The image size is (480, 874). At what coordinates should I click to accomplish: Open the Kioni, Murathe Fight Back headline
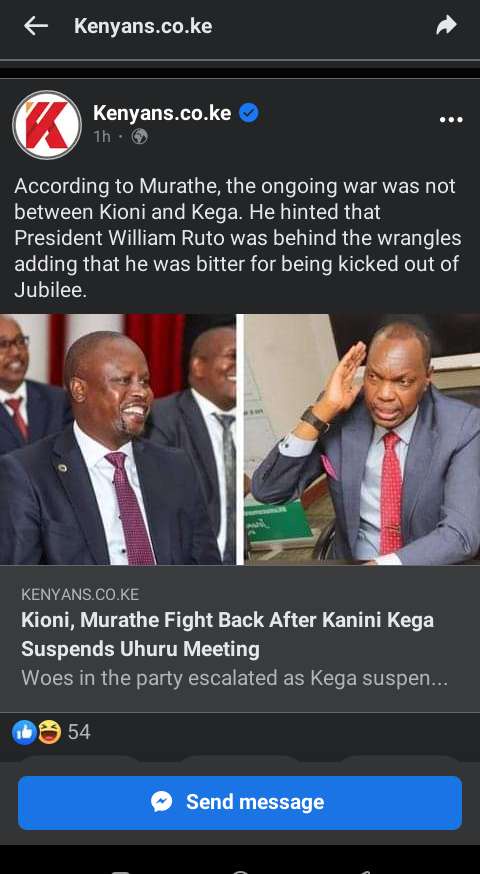pos(227,634)
